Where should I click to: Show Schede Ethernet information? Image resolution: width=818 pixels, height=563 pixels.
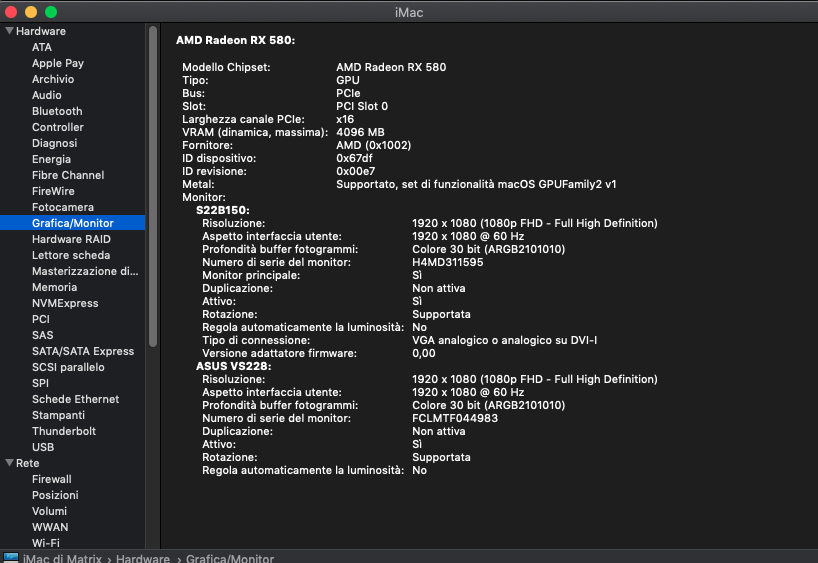[75, 399]
